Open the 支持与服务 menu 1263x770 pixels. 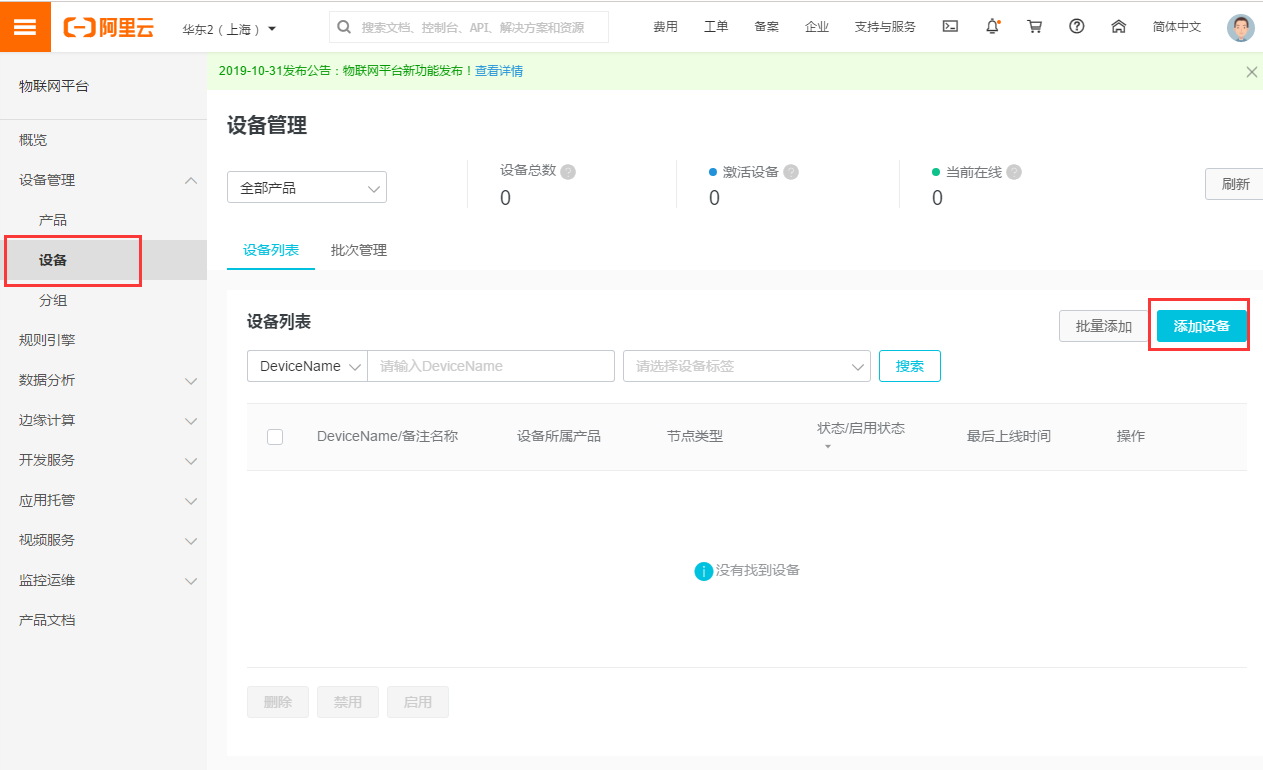(x=885, y=27)
